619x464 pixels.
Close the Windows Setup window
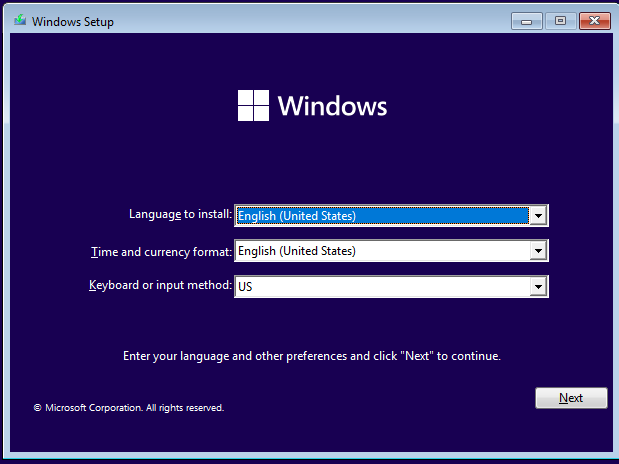point(594,21)
